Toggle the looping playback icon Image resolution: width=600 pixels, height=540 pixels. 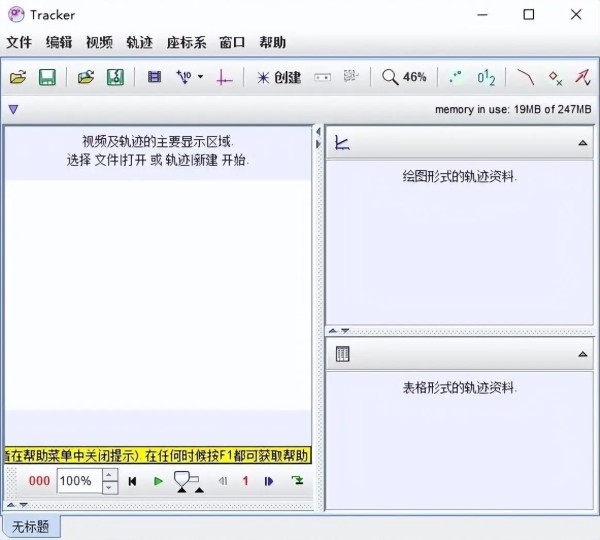point(297,480)
